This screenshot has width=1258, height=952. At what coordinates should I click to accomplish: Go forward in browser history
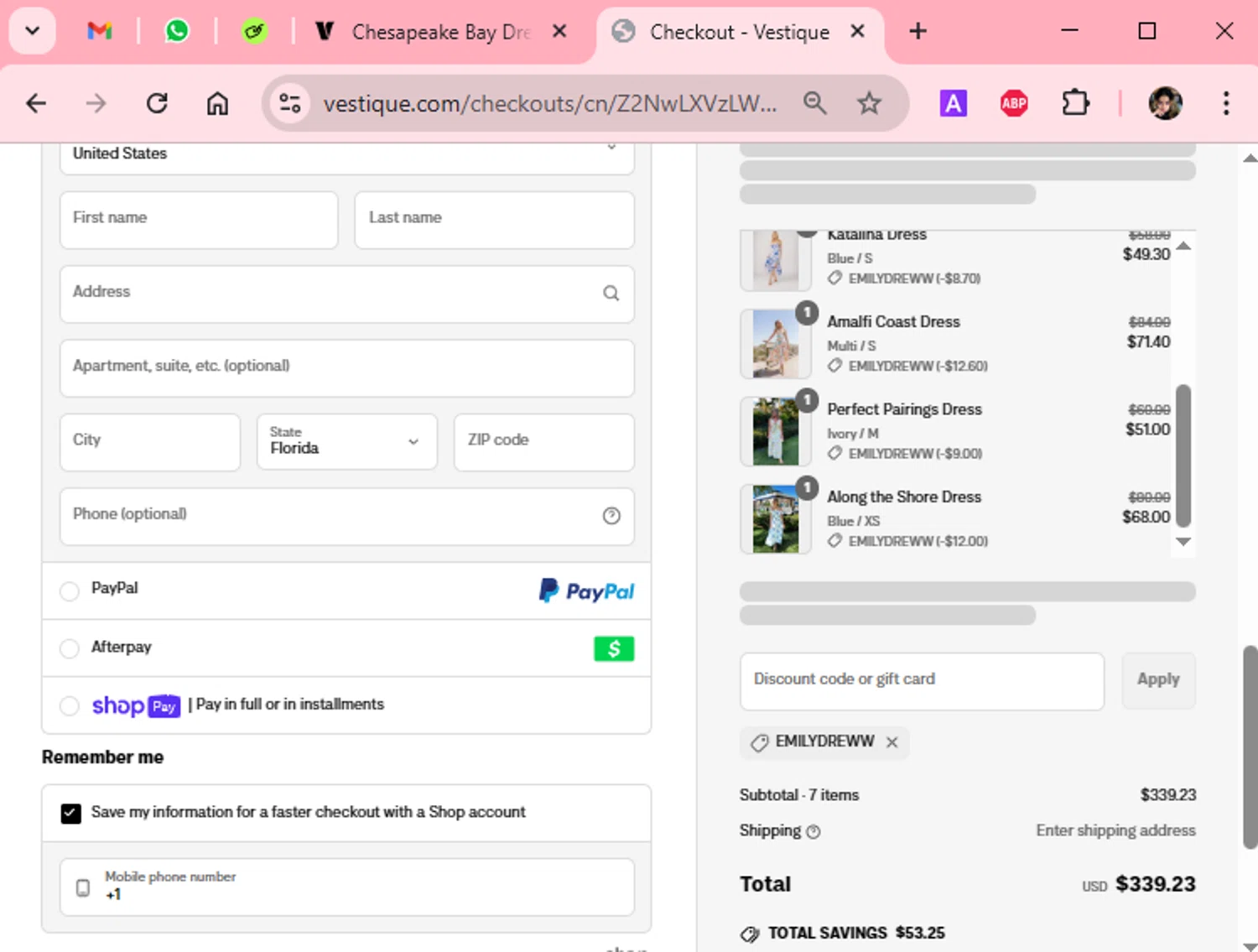point(96,104)
